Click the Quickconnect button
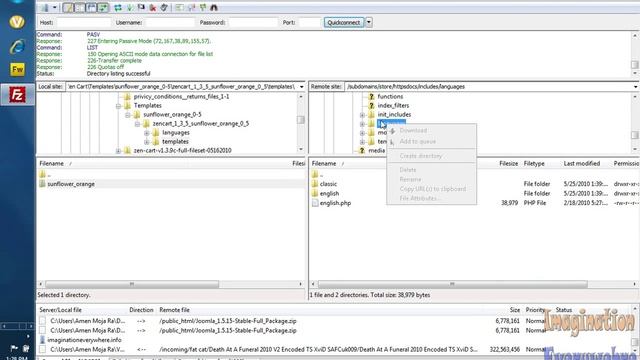 pyautogui.click(x=344, y=22)
